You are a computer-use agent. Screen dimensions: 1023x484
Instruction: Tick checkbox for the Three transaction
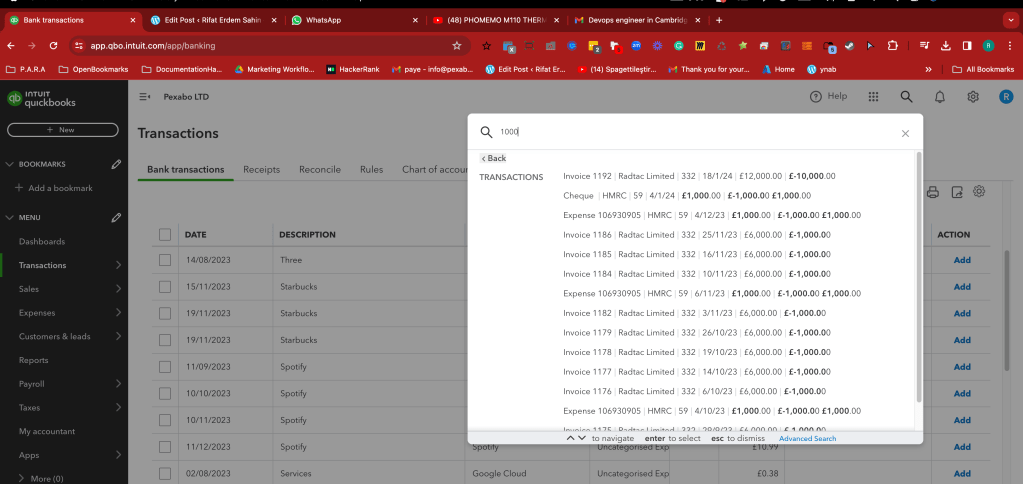(x=164, y=260)
